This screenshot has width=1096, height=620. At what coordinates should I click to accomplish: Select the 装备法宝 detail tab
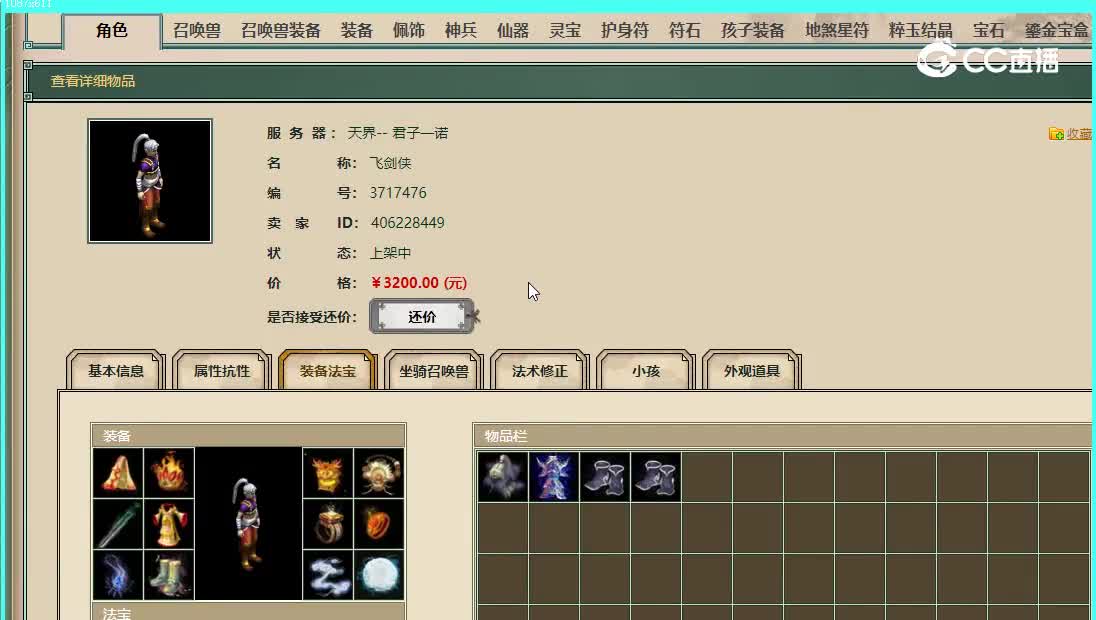click(x=328, y=370)
